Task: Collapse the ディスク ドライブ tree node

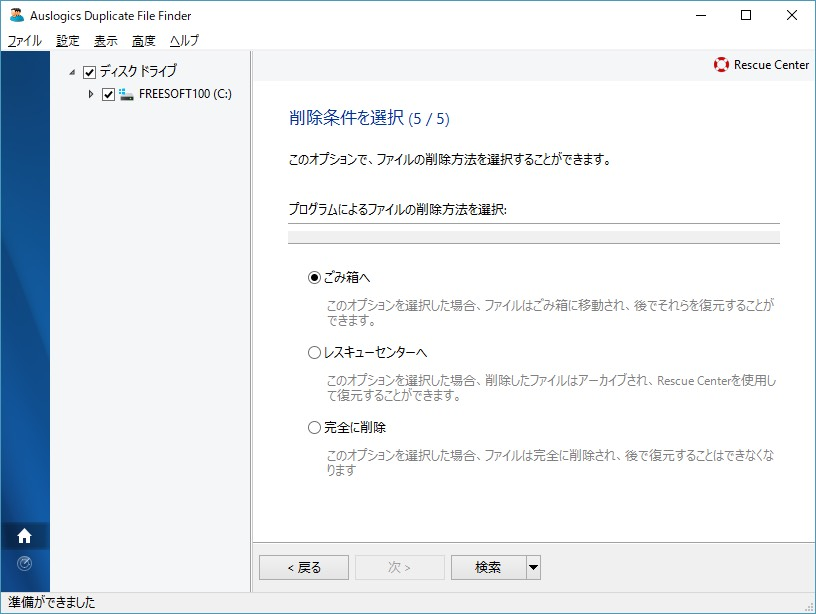Action: point(72,72)
